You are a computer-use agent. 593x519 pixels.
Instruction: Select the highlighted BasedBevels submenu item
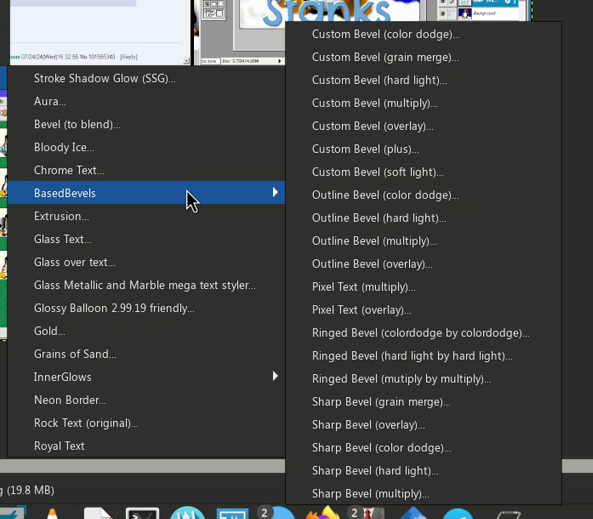pos(146,193)
